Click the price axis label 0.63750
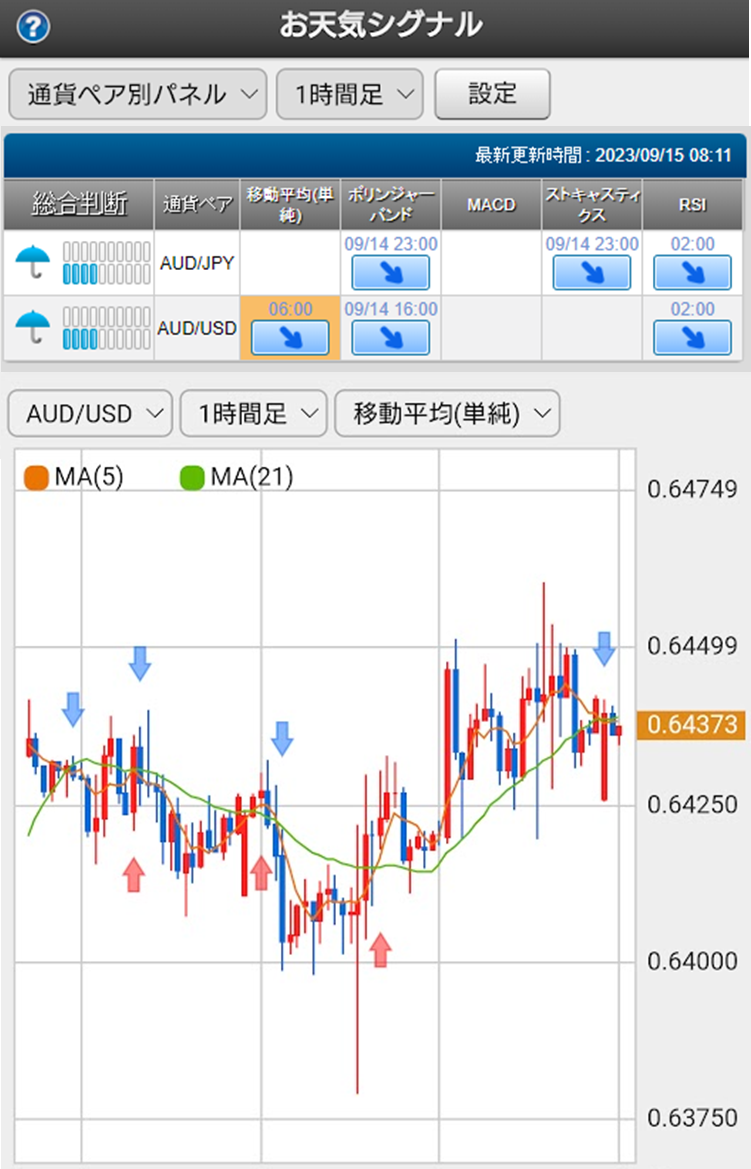 click(x=692, y=1118)
